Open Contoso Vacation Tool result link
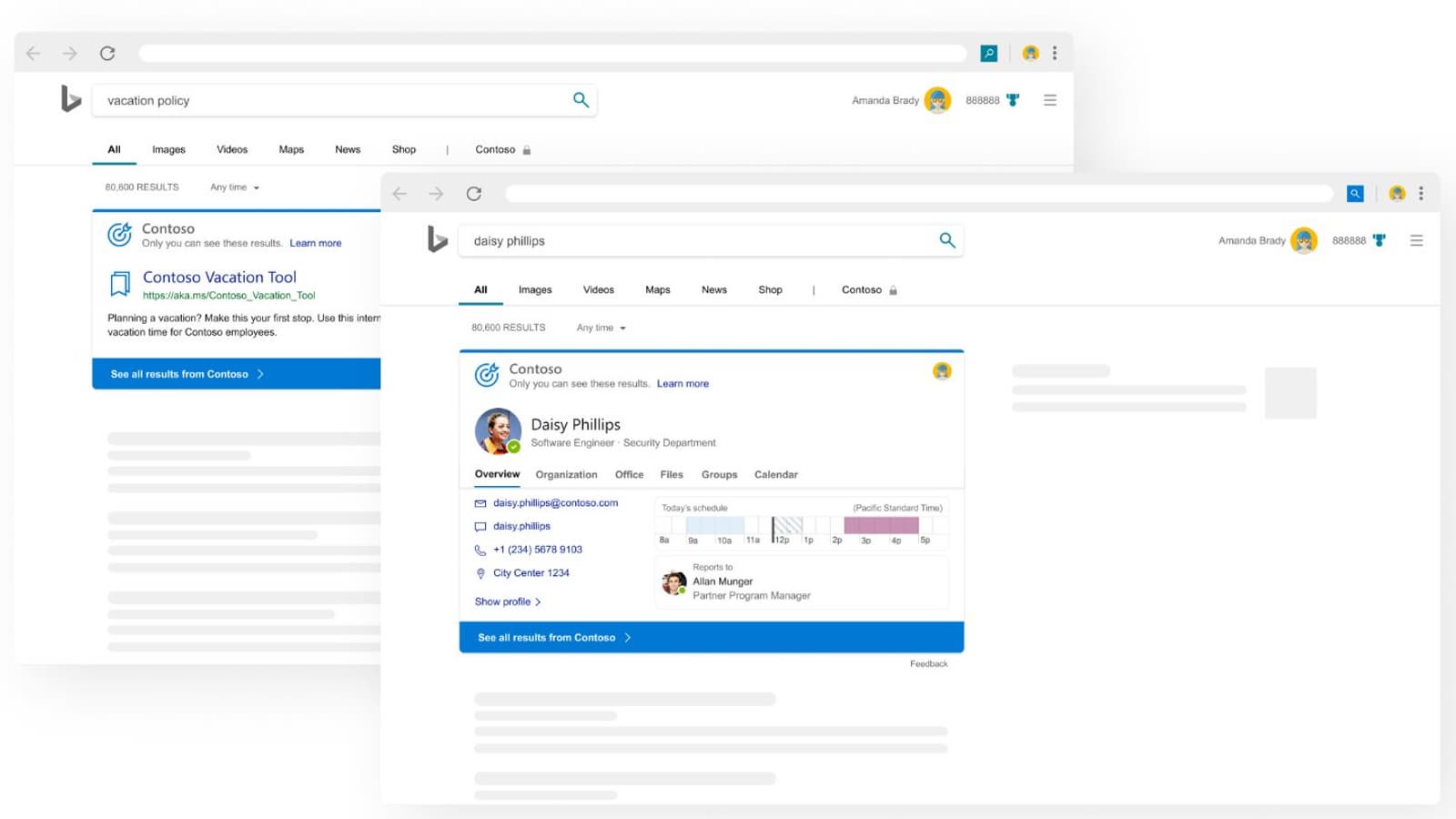Viewport: 1456px width, 819px height. tap(219, 277)
